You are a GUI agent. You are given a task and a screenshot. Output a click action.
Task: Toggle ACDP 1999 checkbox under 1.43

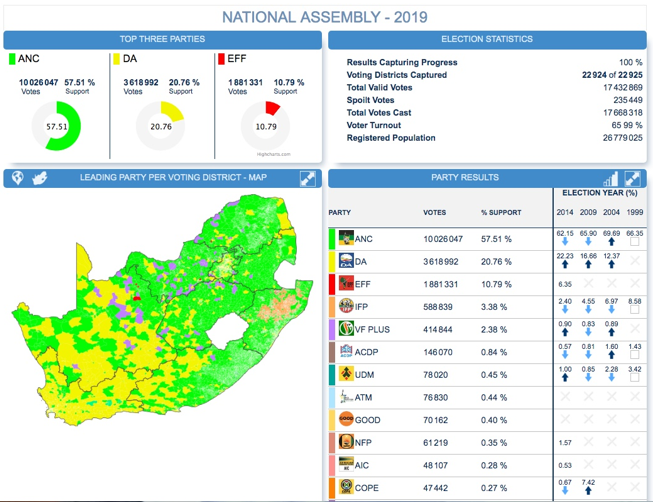634,355
